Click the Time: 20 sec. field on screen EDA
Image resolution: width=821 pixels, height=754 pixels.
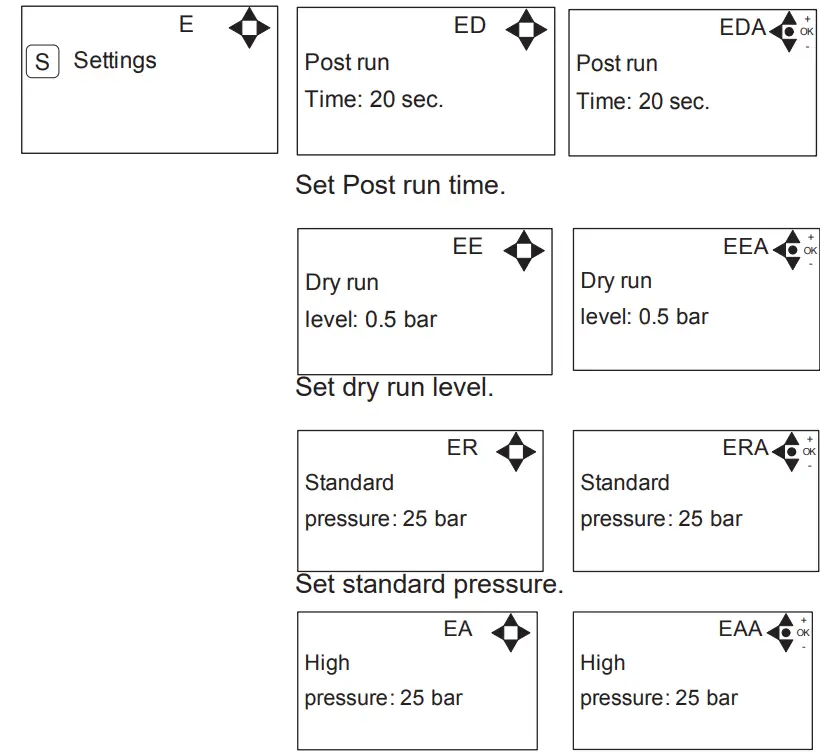tap(643, 101)
